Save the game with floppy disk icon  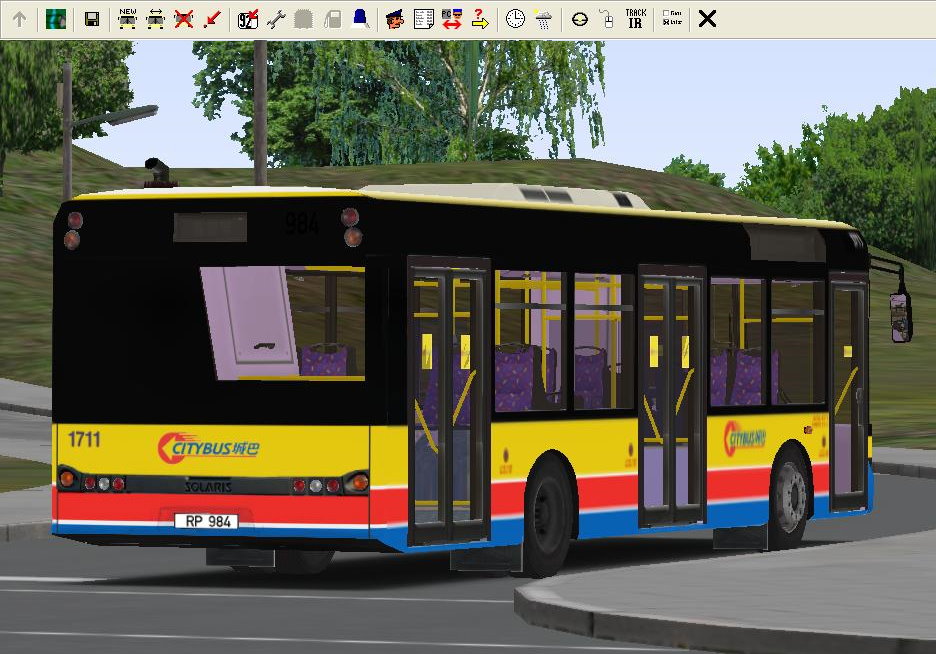(x=92, y=19)
